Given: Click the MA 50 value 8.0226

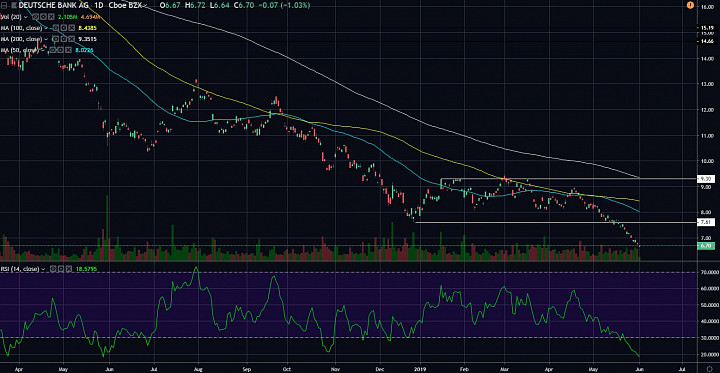Looking at the screenshot, I should click(x=84, y=50).
